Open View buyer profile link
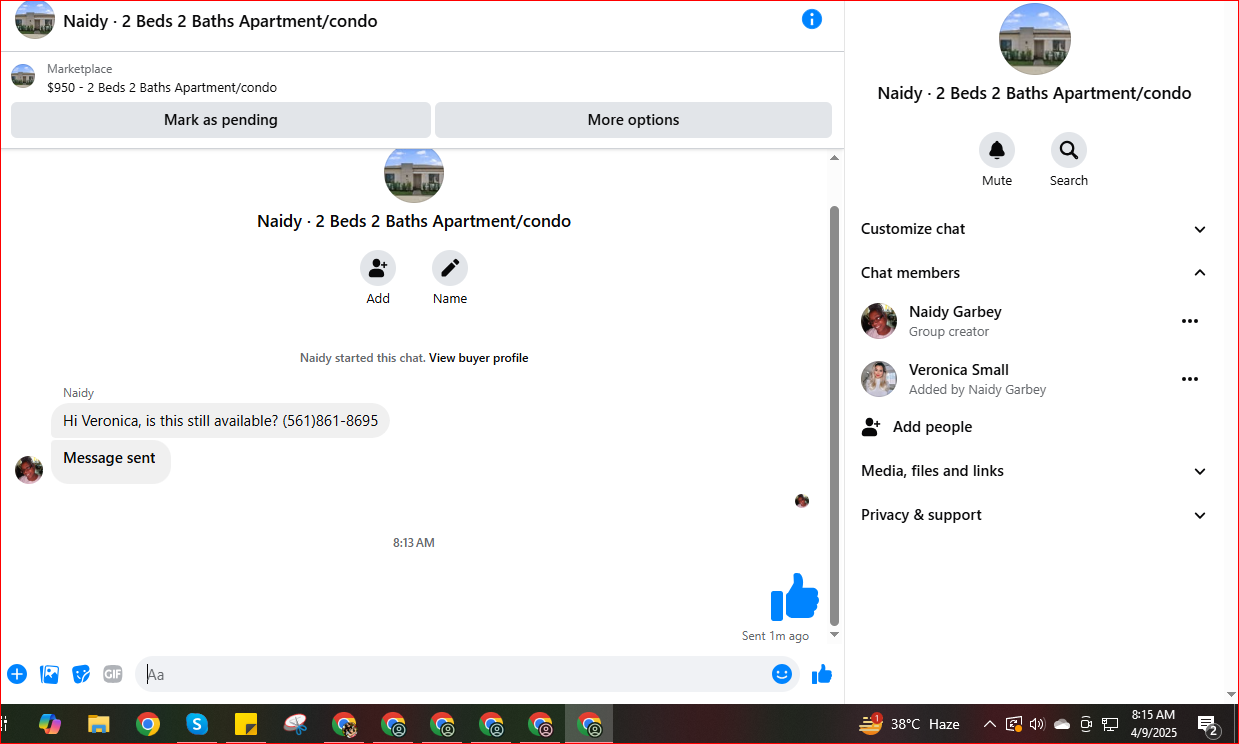The image size is (1239, 744). (x=479, y=358)
